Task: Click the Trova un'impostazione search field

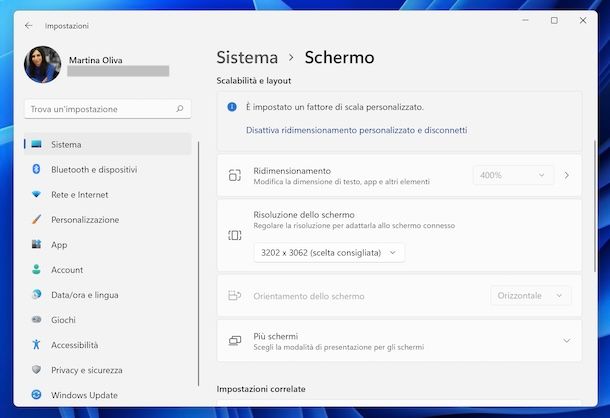Action: tap(98, 109)
